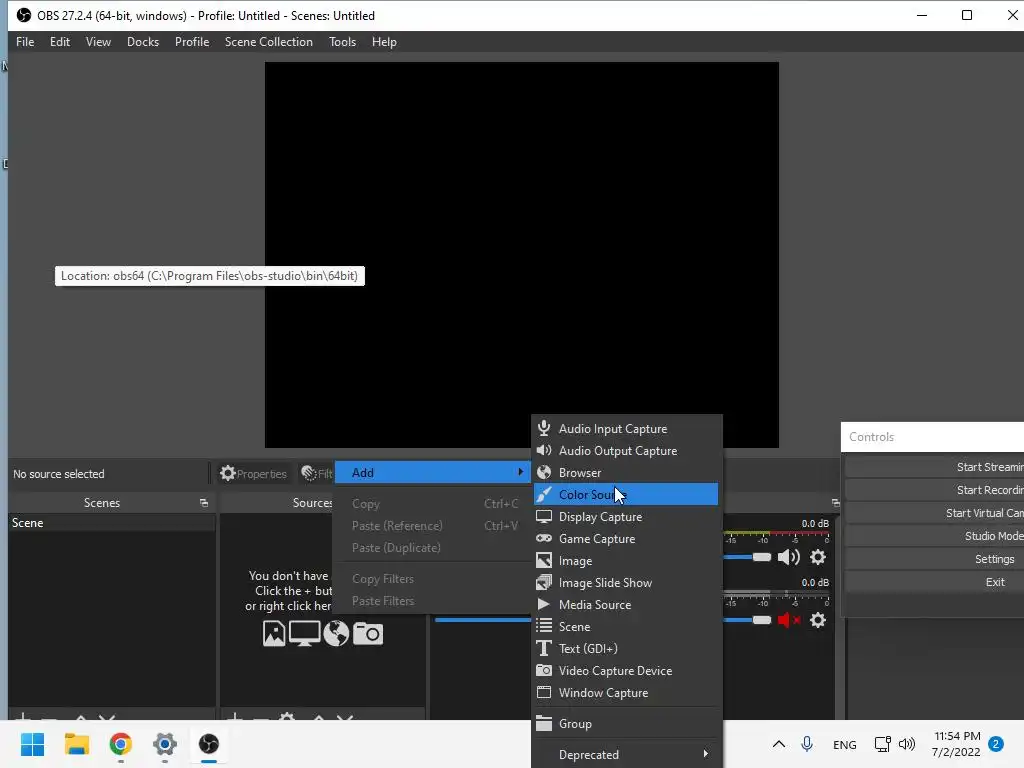Add a Text (GDI+) source
Image resolution: width=1024 pixels, height=768 pixels.
[x=626, y=648]
